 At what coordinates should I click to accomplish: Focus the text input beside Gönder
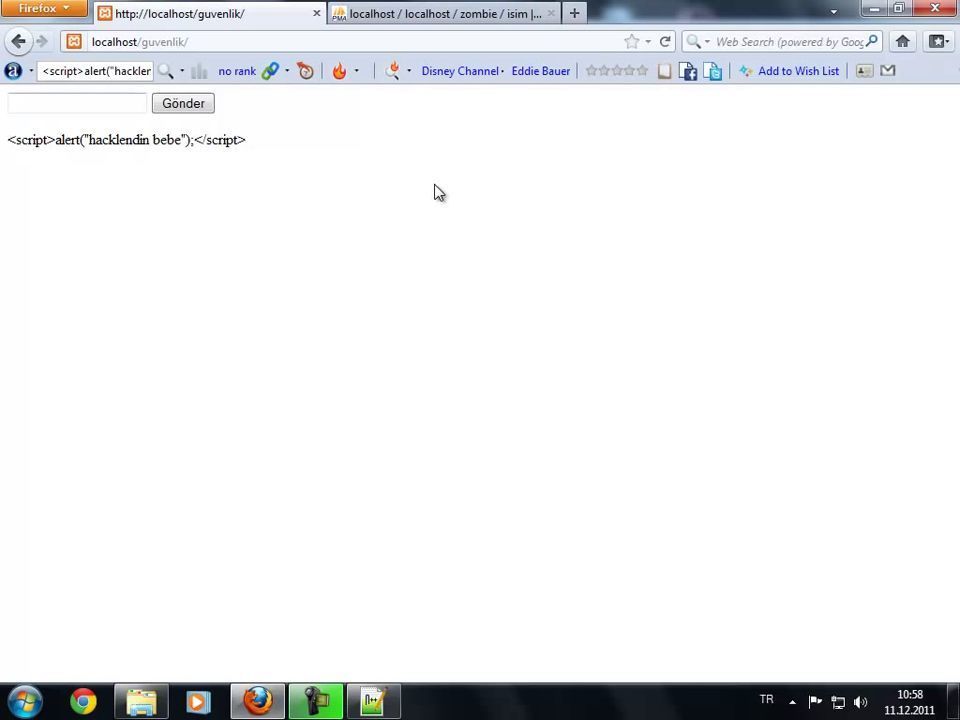[x=77, y=103]
